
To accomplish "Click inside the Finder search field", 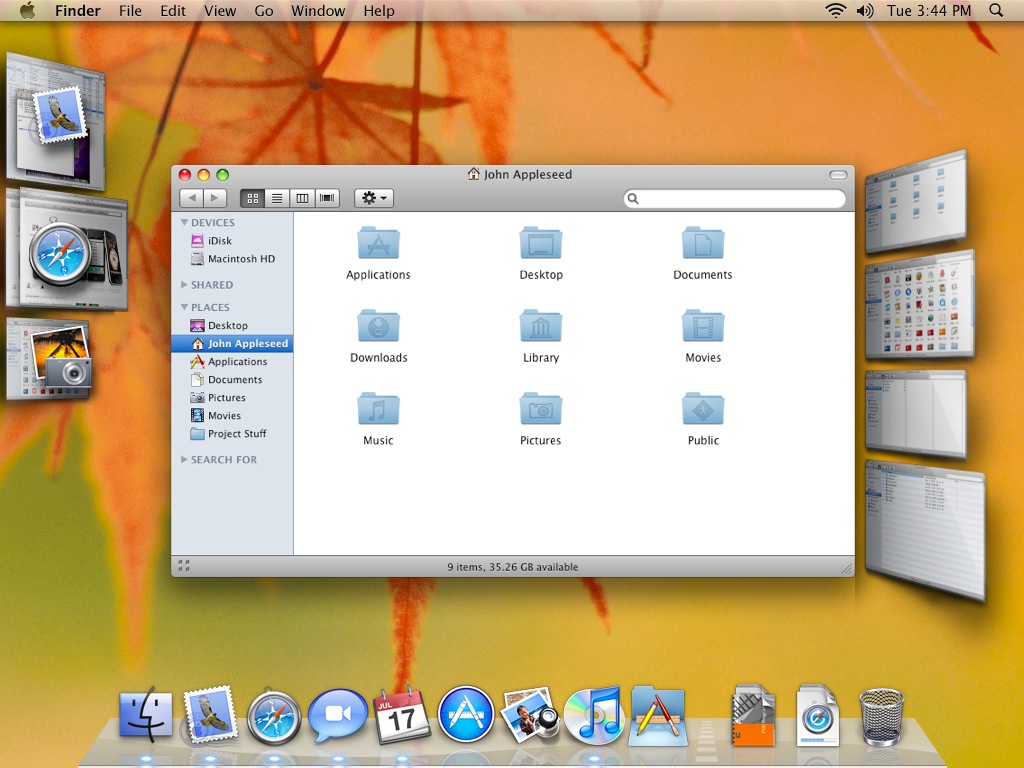I will pos(735,198).
